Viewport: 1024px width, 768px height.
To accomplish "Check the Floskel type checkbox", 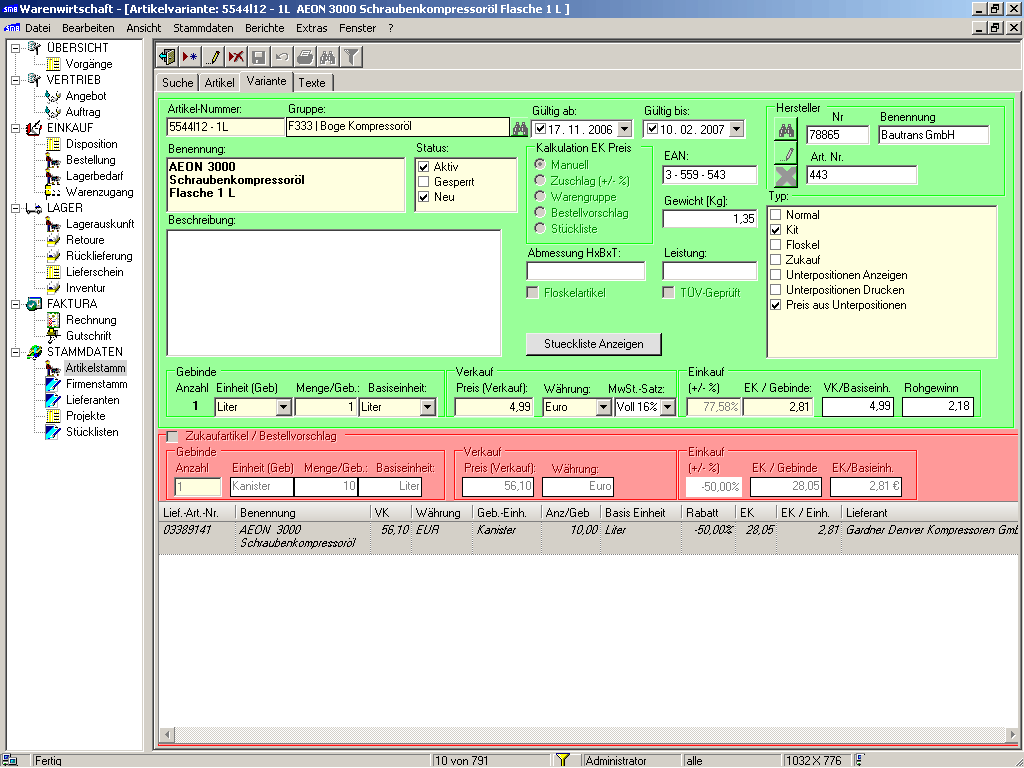I will 775,245.
